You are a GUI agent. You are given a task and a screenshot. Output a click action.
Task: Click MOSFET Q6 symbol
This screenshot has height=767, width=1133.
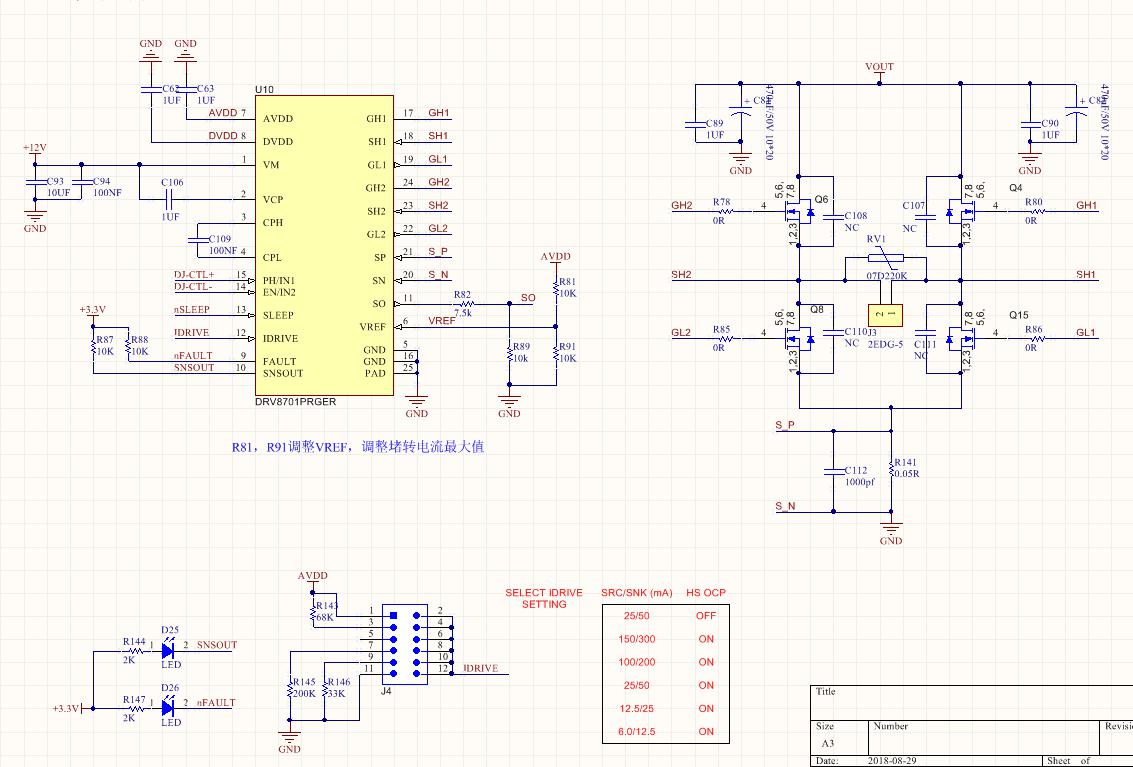[799, 212]
